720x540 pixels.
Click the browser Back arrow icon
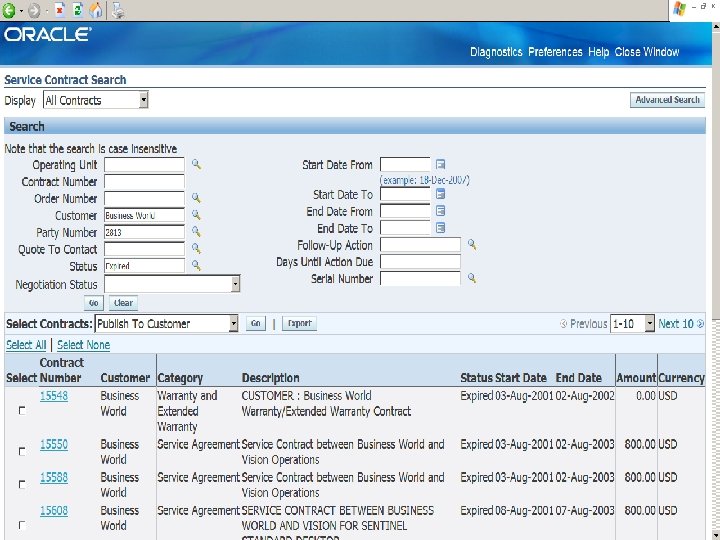(9, 10)
